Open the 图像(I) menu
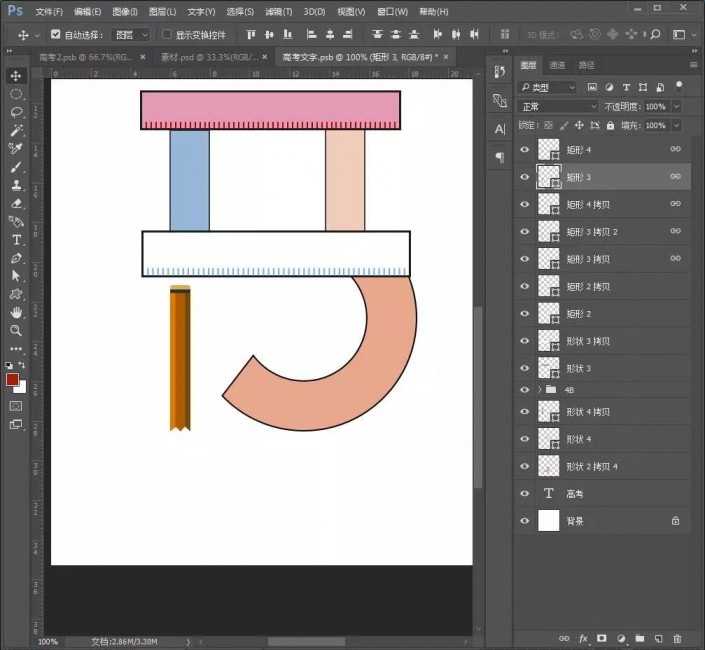The width and height of the screenshot is (705, 650). coord(125,12)
